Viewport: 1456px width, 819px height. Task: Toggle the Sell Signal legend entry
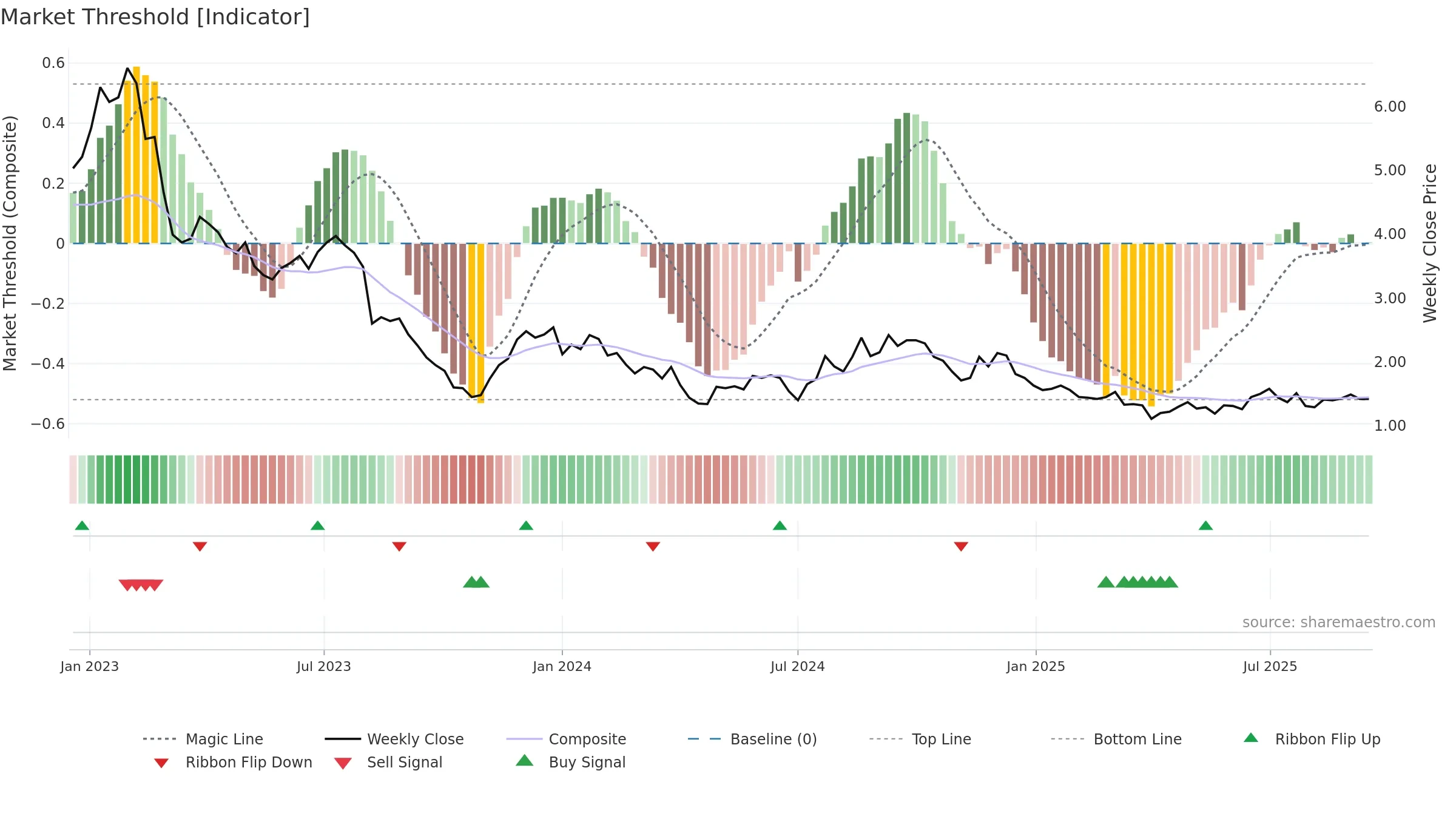[x=388, y=762]
